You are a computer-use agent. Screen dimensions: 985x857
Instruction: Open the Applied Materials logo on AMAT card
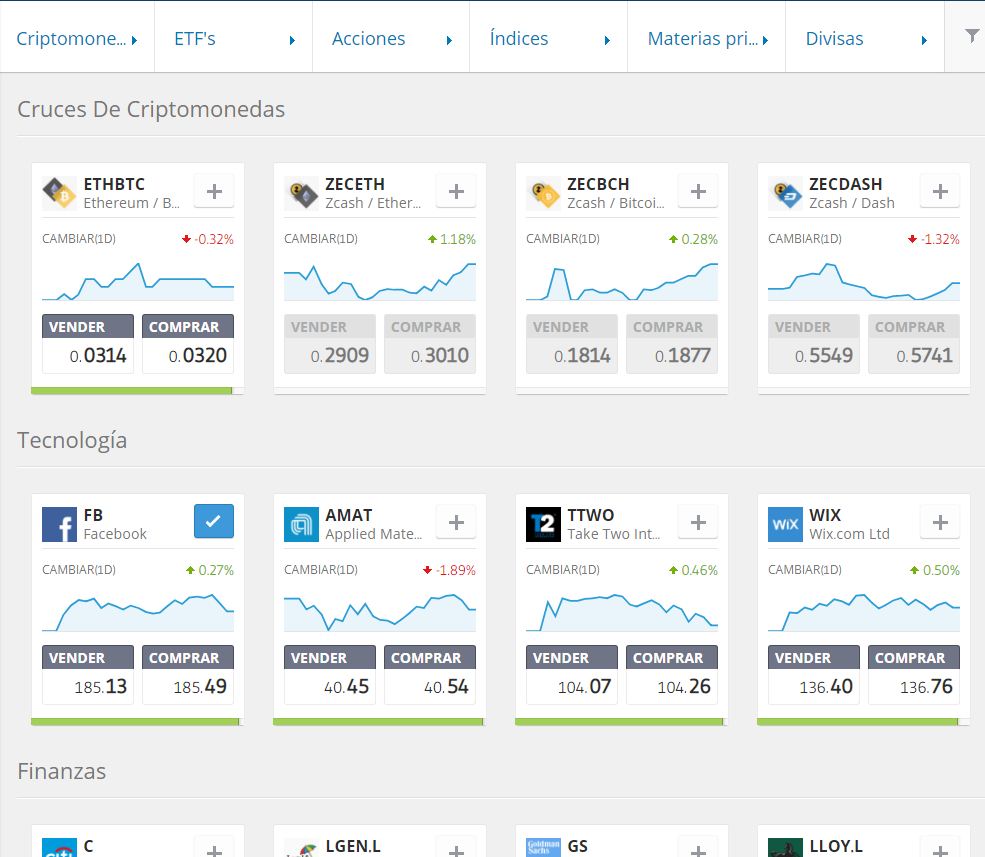point(301,524)
